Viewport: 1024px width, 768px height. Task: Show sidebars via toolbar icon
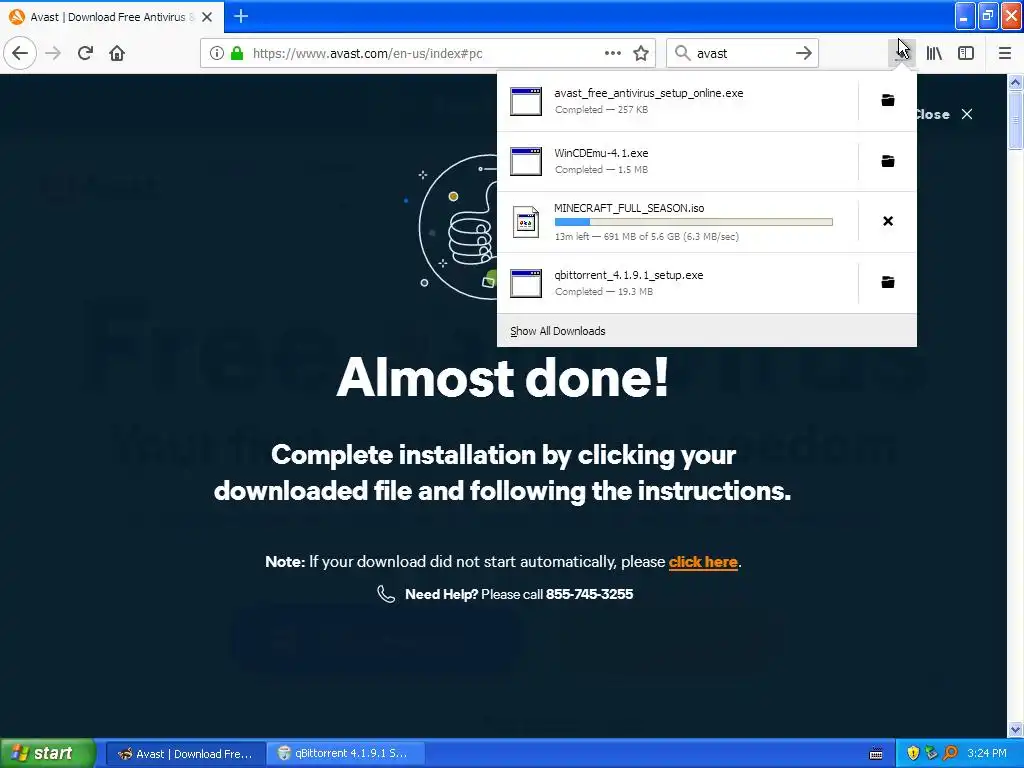pyautogui.click(x=966, y=53)
